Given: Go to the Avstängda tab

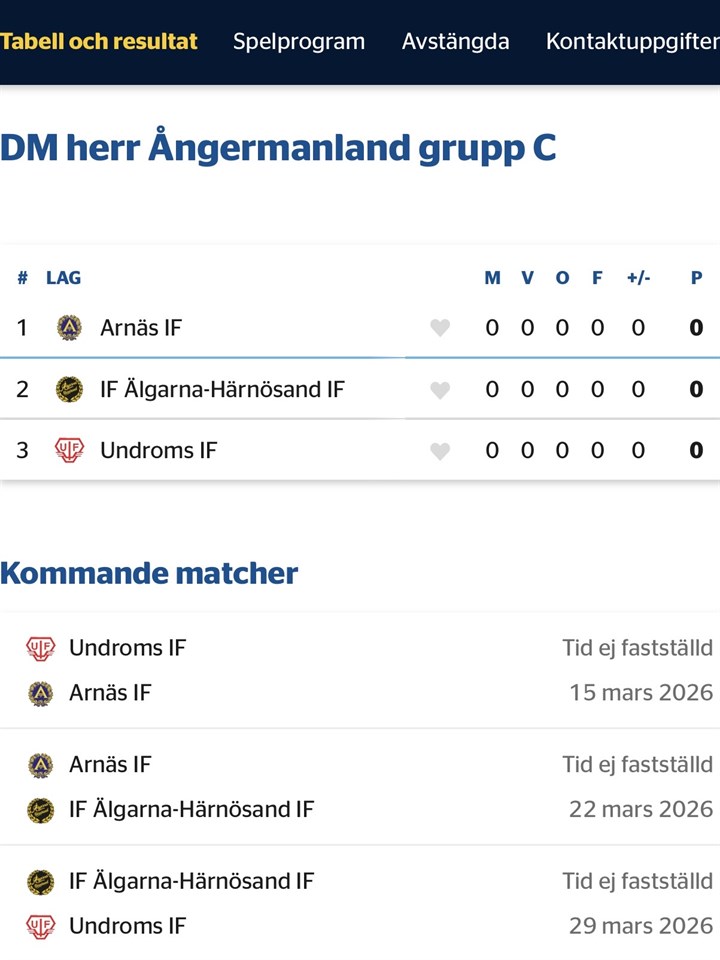Looking at the screenshot, I should (x=455, y=42).
